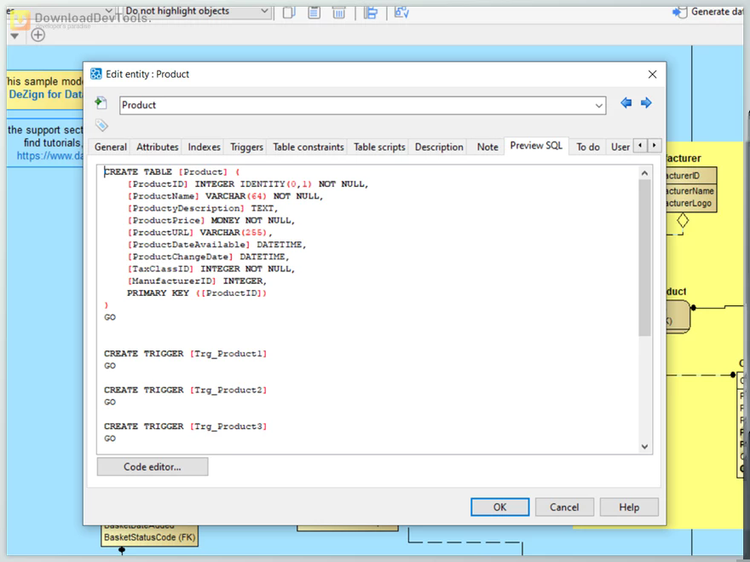
Task: Click the delete trash icon in toolbar
Action: (x=339, y=11)
